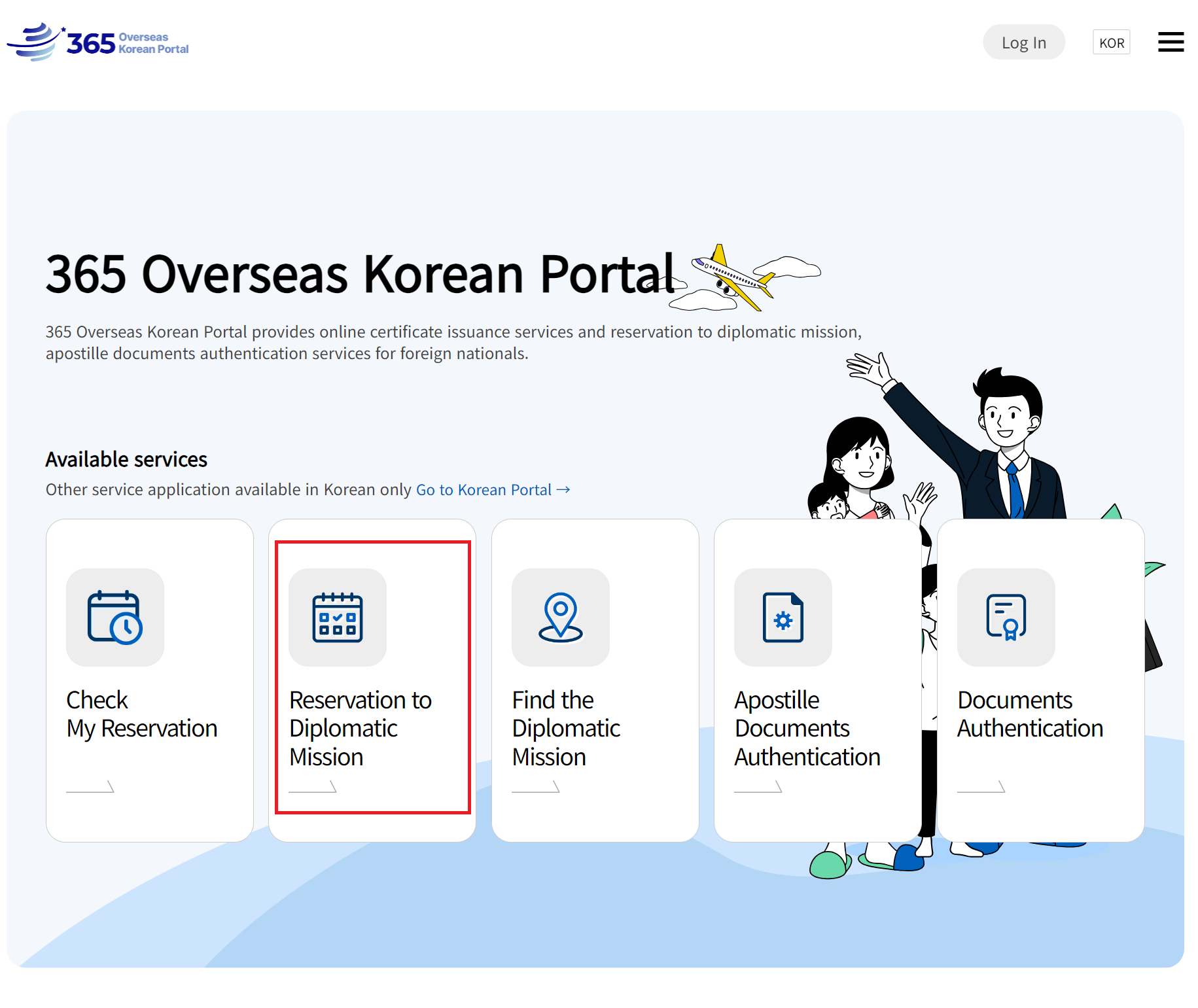Click arrow under Check My Reservation
Viewport: 1198px width, 1008px height.
click(x=90, y=786)
